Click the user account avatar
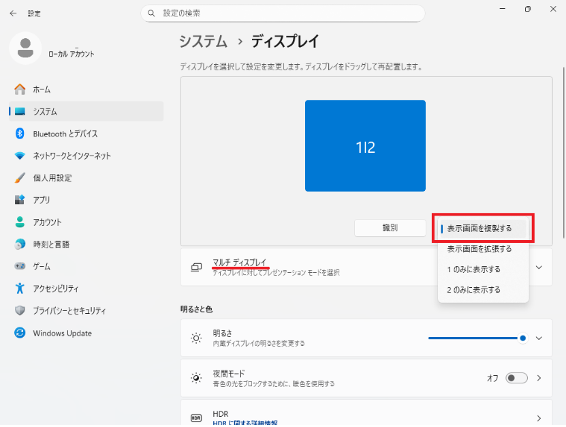 25,48
